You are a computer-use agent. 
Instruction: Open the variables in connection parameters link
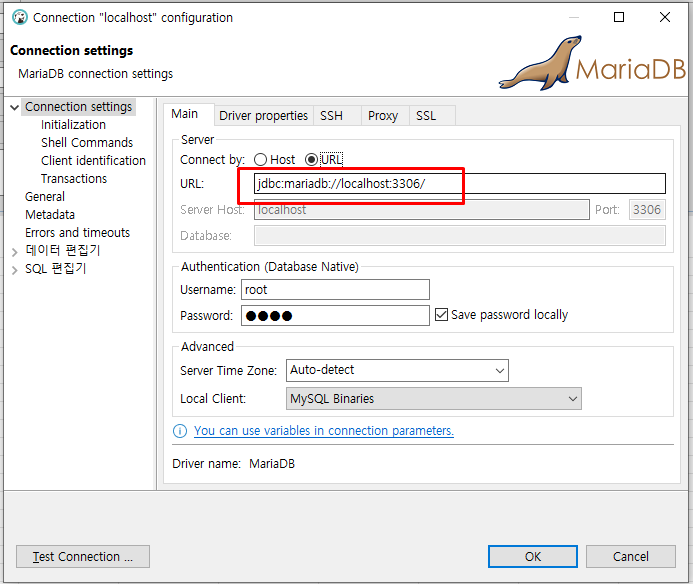point(324,431)
